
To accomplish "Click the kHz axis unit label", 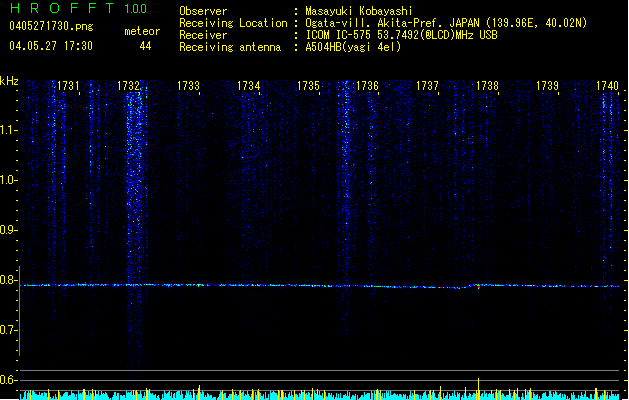I will click(9, 81).
